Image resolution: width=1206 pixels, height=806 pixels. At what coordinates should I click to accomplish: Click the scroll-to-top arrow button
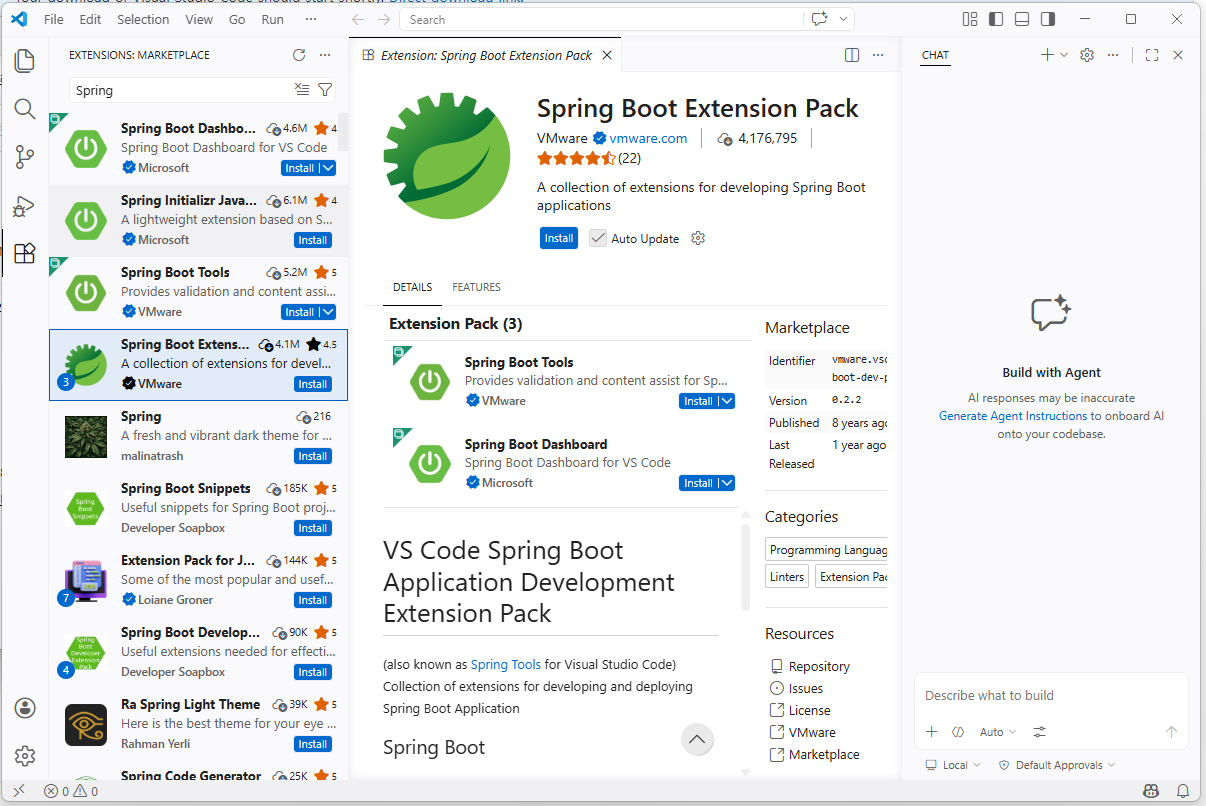pos(698,740)
